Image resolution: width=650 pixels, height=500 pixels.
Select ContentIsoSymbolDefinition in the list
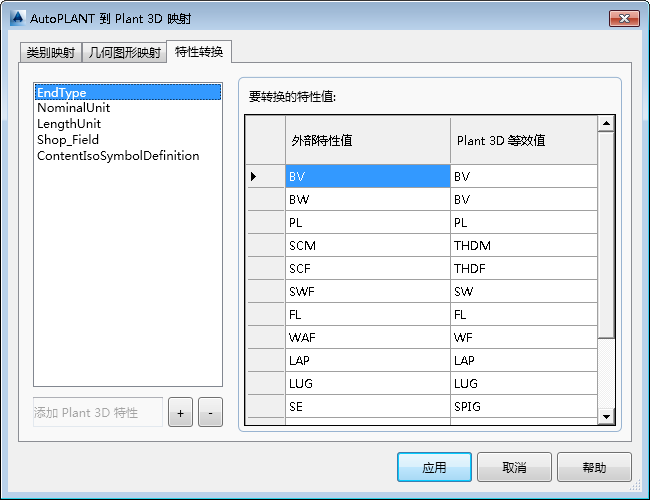(128, 156)
